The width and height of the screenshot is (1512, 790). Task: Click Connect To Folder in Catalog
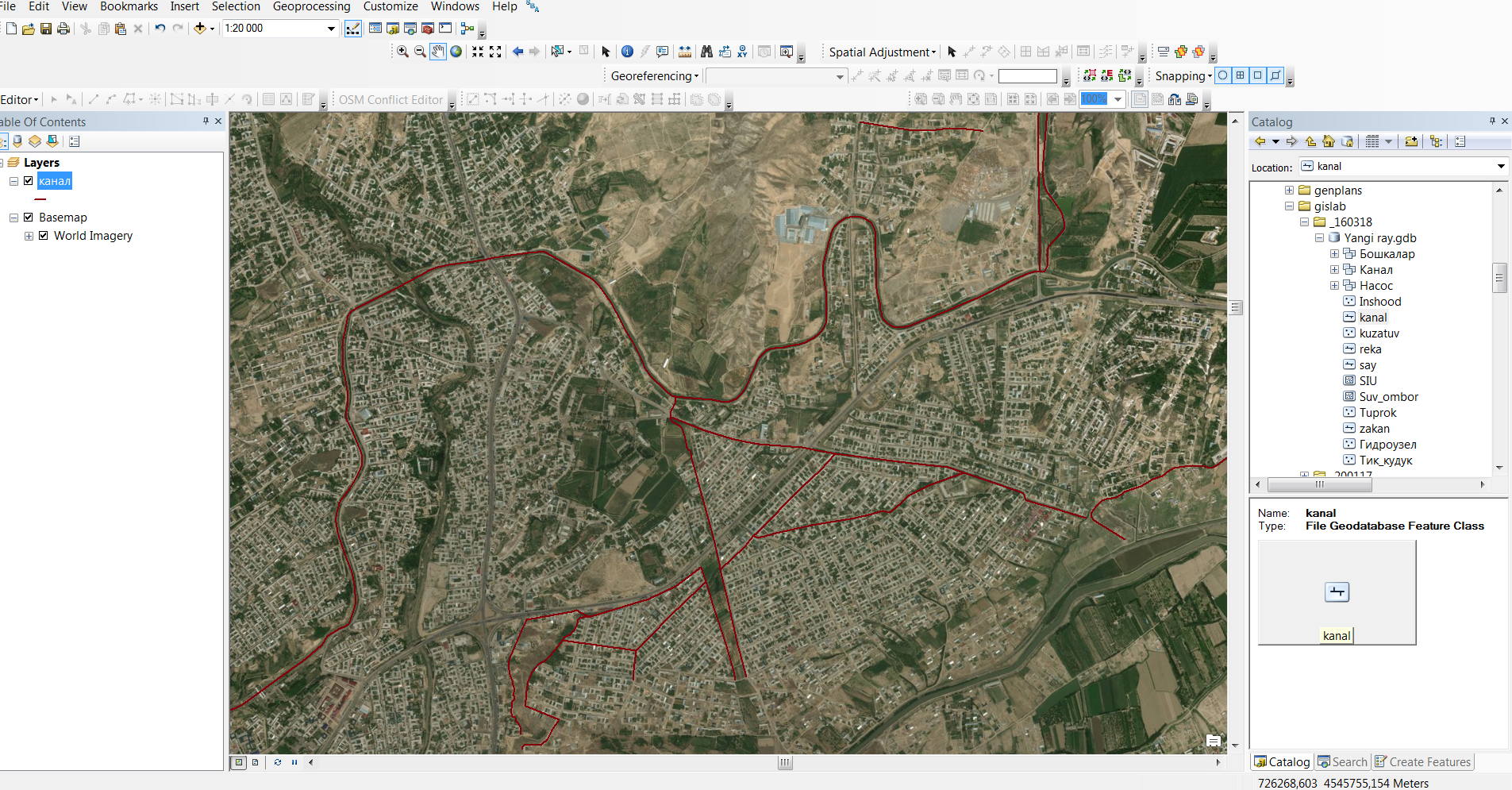1410,141
